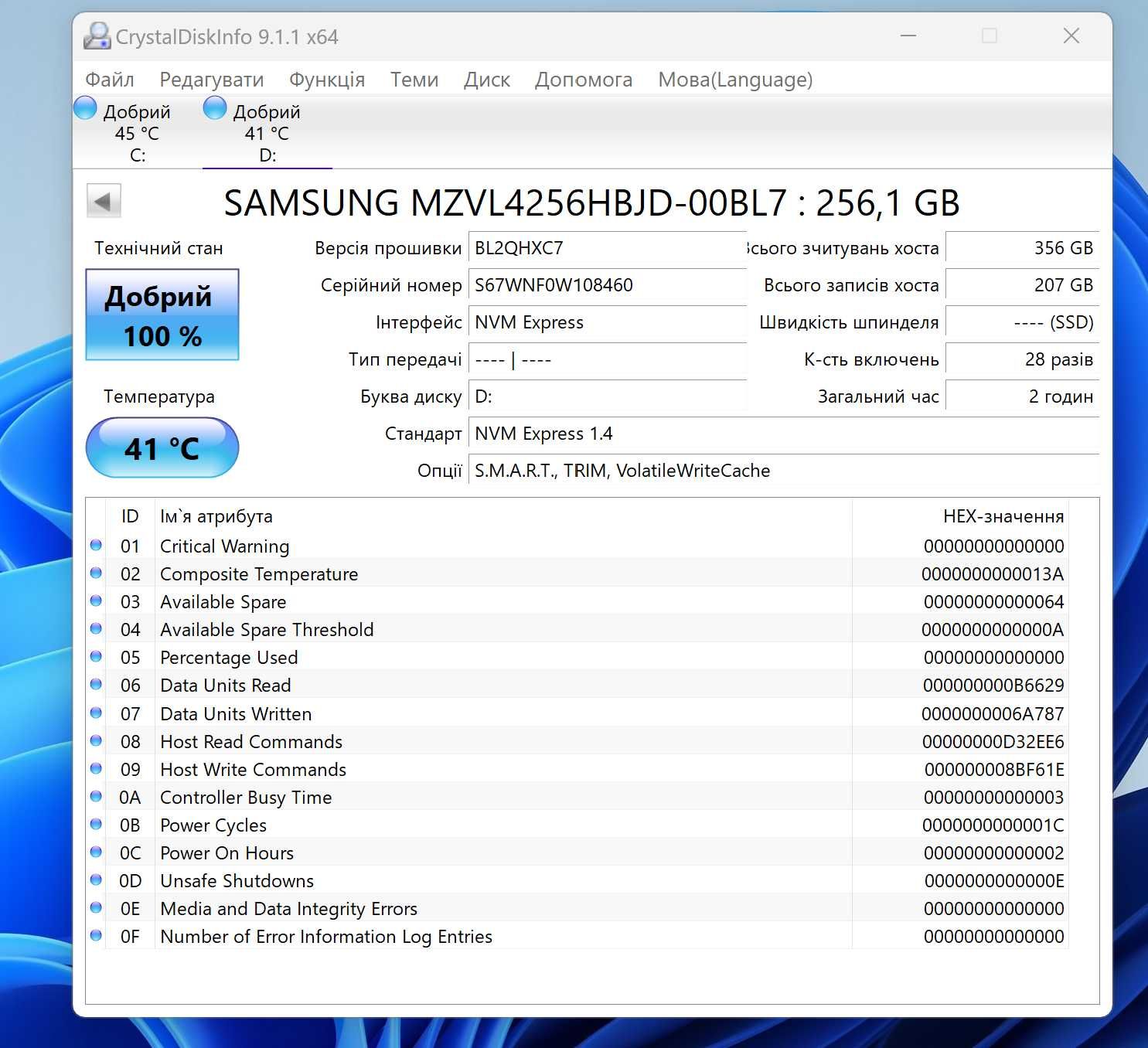Click status dot for Data Units Written row
This screenshot has width=1148, height=1048.
96,713
